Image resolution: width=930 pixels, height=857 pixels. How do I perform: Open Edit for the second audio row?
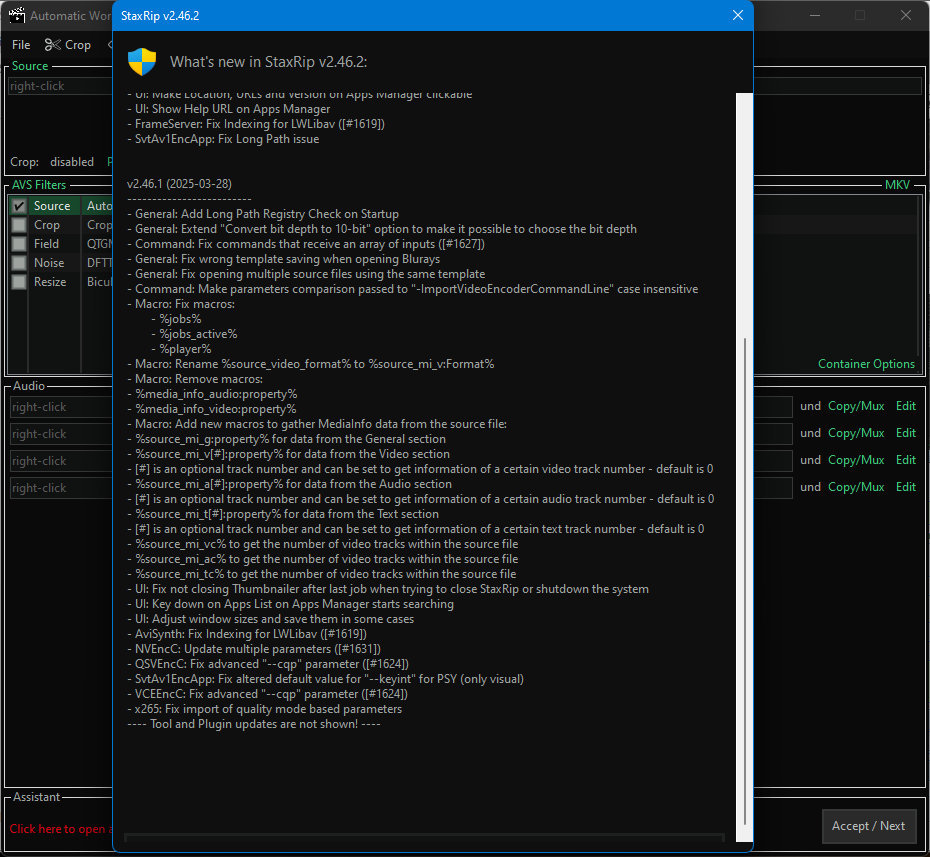pyautogui.click(x=906, y=433)
